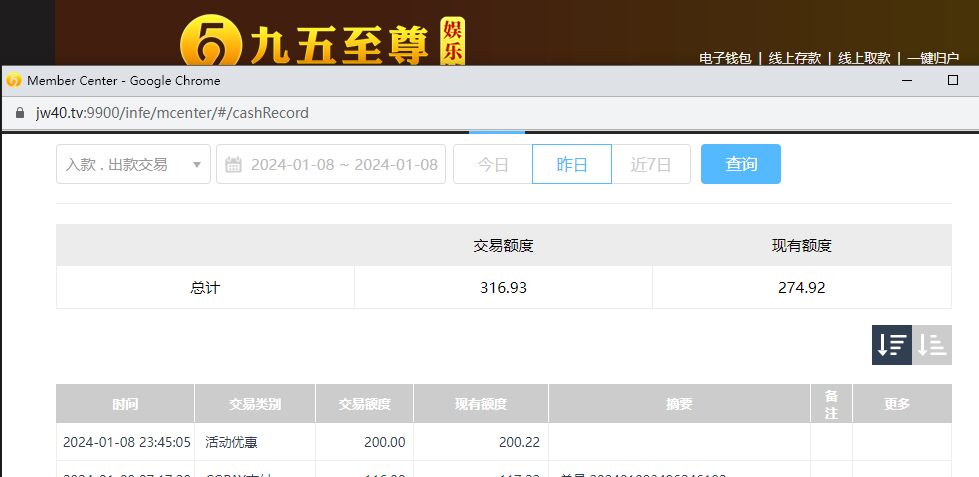Maximize the Member Center window
Screen dimensions: 979x477
coord(953,80)
